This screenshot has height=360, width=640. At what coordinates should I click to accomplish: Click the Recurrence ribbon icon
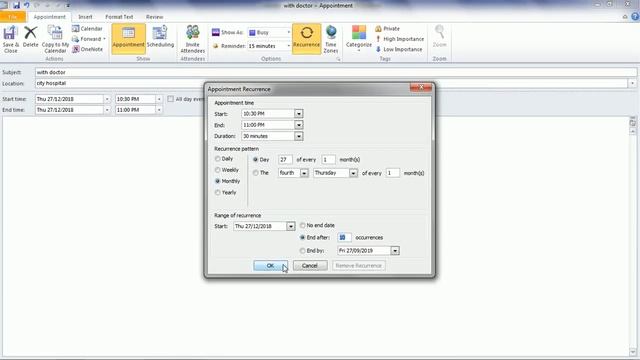click(307, 38)
